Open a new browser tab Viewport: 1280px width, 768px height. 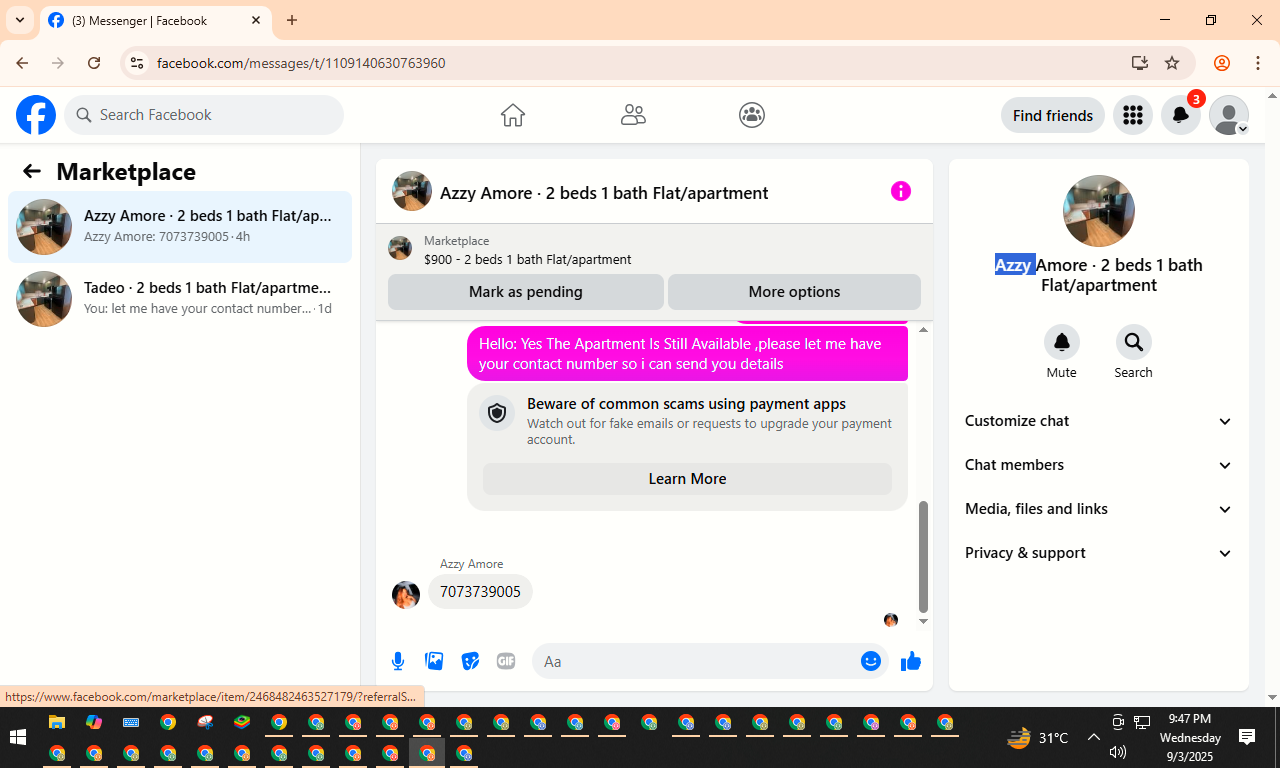pos(292,20)
